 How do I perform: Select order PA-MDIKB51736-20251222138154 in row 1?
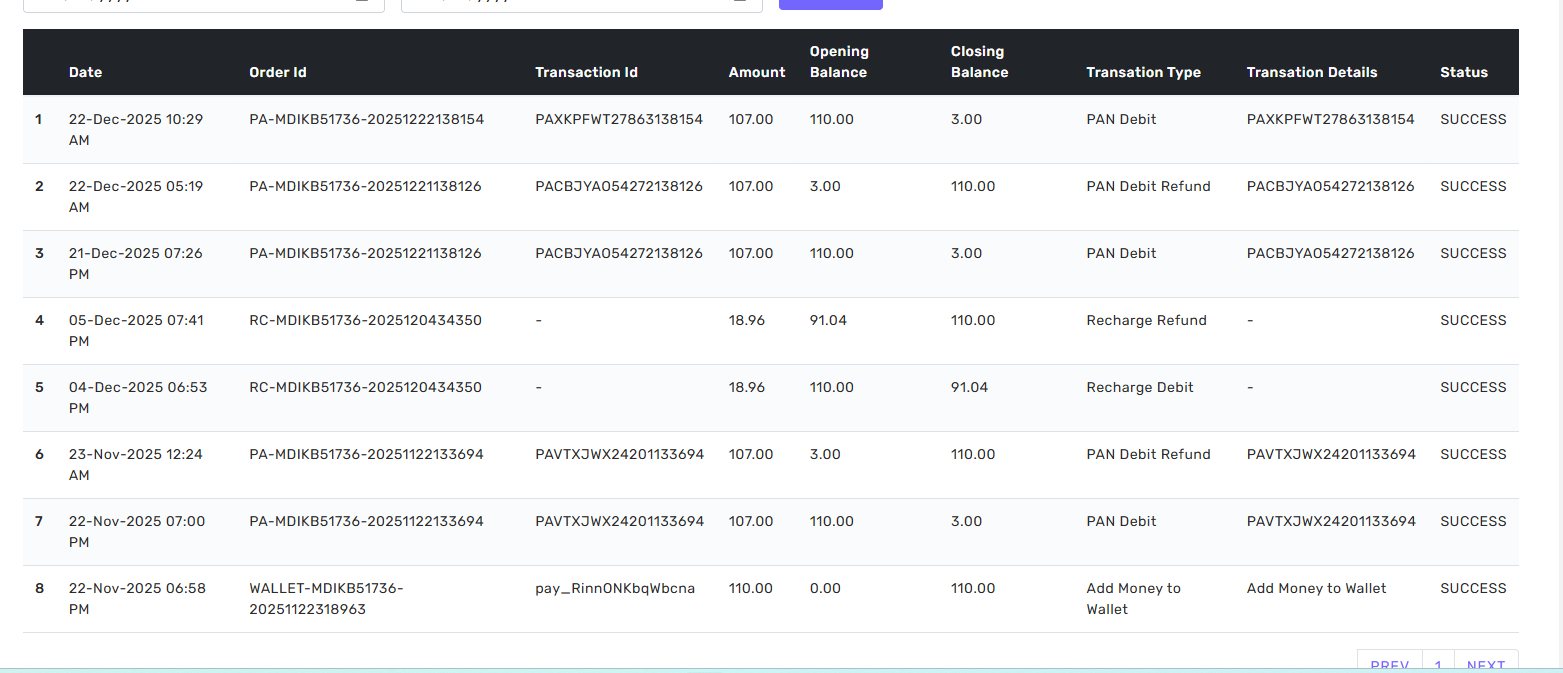(x=366, y=119)
